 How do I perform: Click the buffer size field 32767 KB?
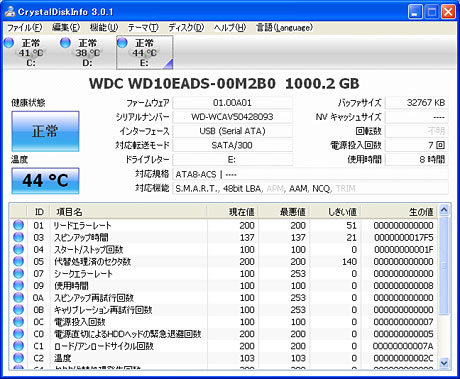(416, 103)
